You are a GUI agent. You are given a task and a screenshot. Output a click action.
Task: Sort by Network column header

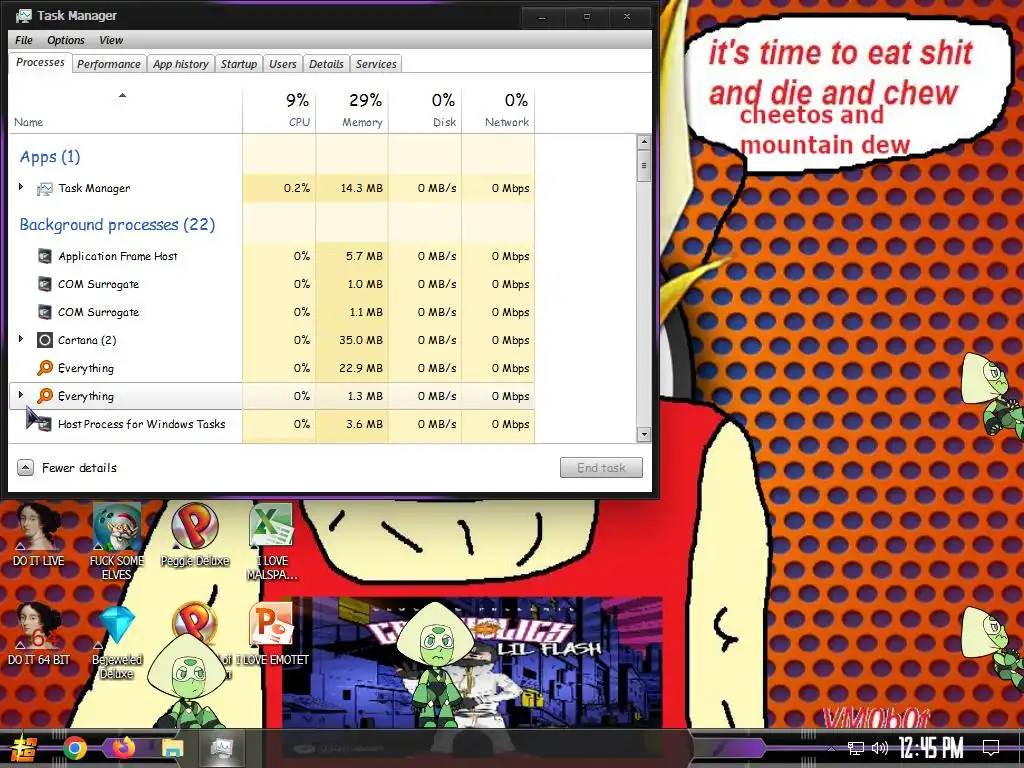click(498, 110)
